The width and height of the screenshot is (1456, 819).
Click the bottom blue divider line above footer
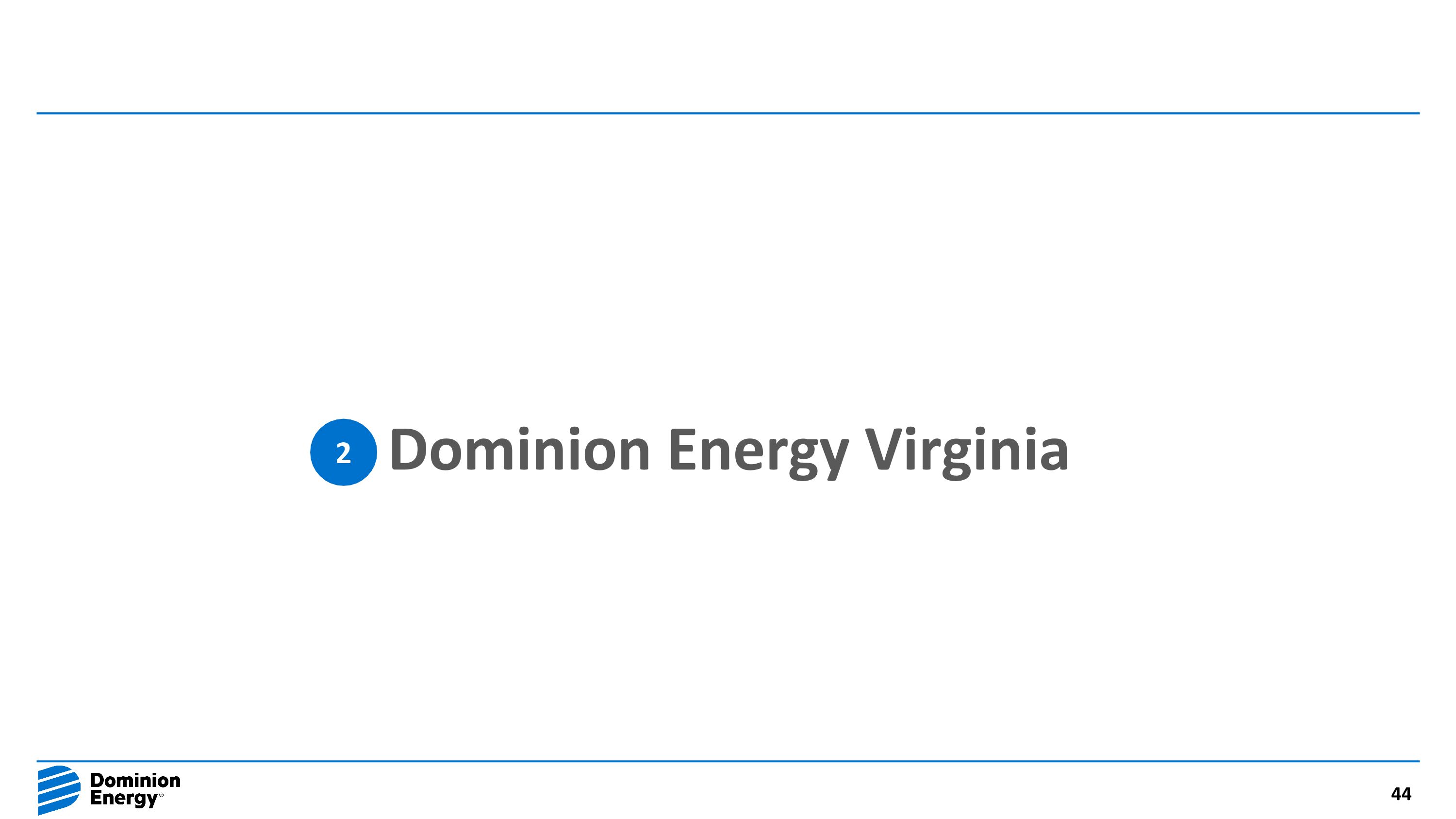pyautogui.click(x=728, y=761)
